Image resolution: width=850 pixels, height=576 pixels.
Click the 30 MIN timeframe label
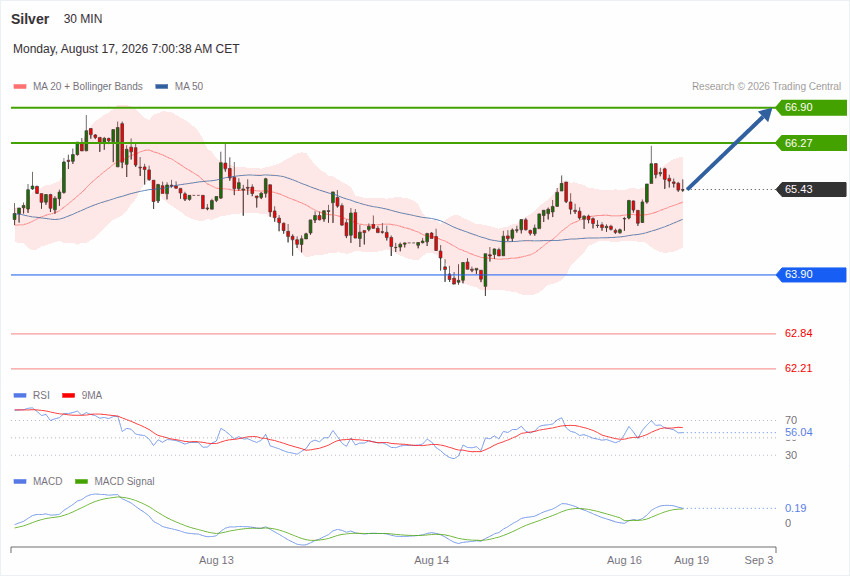coord(83,19)
